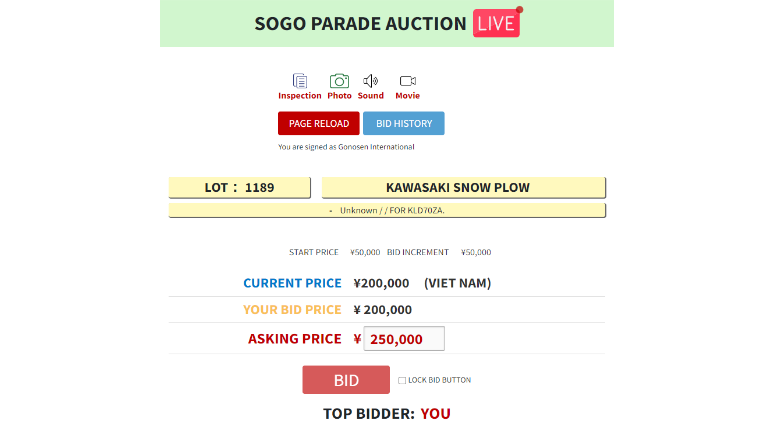This screenshot has height=437, width=770.
Task: Click the BID INCREMENT ¥50,000 text
Action: coord(439,252)
